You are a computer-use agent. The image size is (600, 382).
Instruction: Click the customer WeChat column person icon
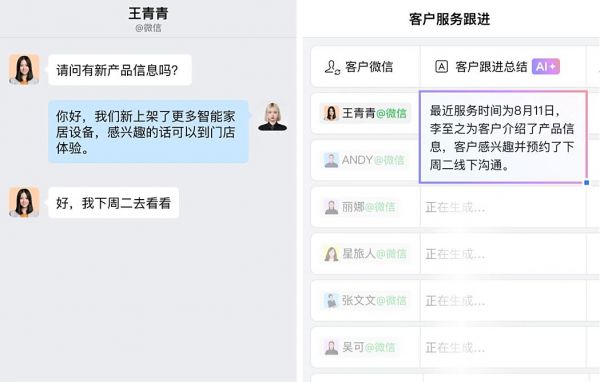click(x=332, y=67)
